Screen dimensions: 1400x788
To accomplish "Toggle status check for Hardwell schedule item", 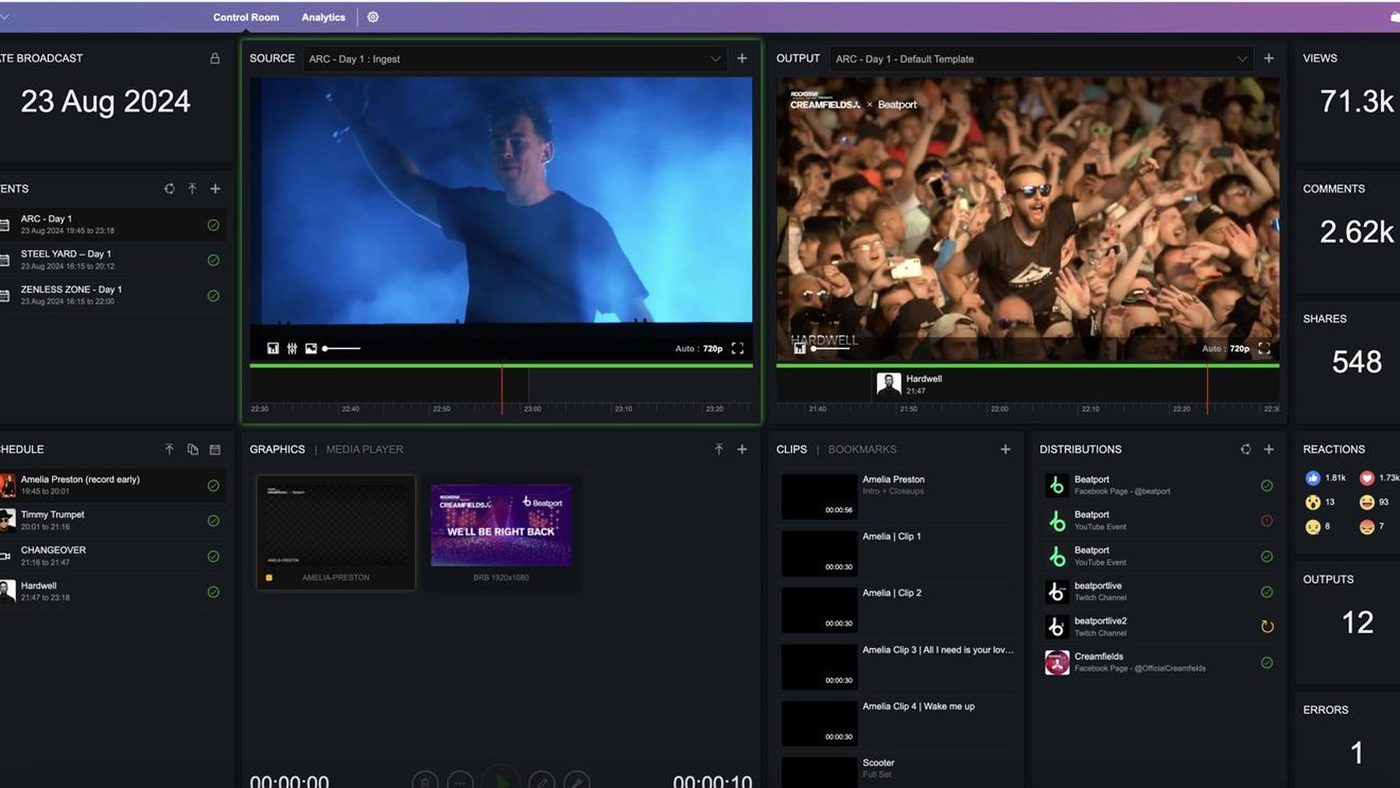I will tap(213, 592).
